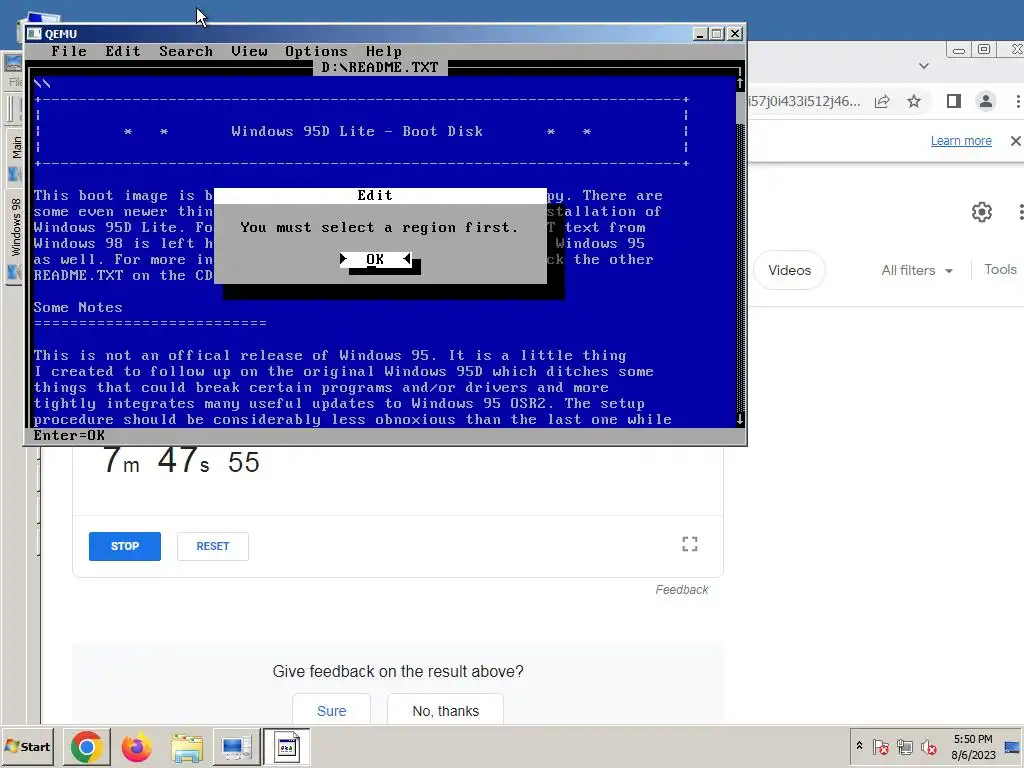This screenshot has width=1024, height=768.
Task: Open the timer Feedback link
Action: (682, 590)
